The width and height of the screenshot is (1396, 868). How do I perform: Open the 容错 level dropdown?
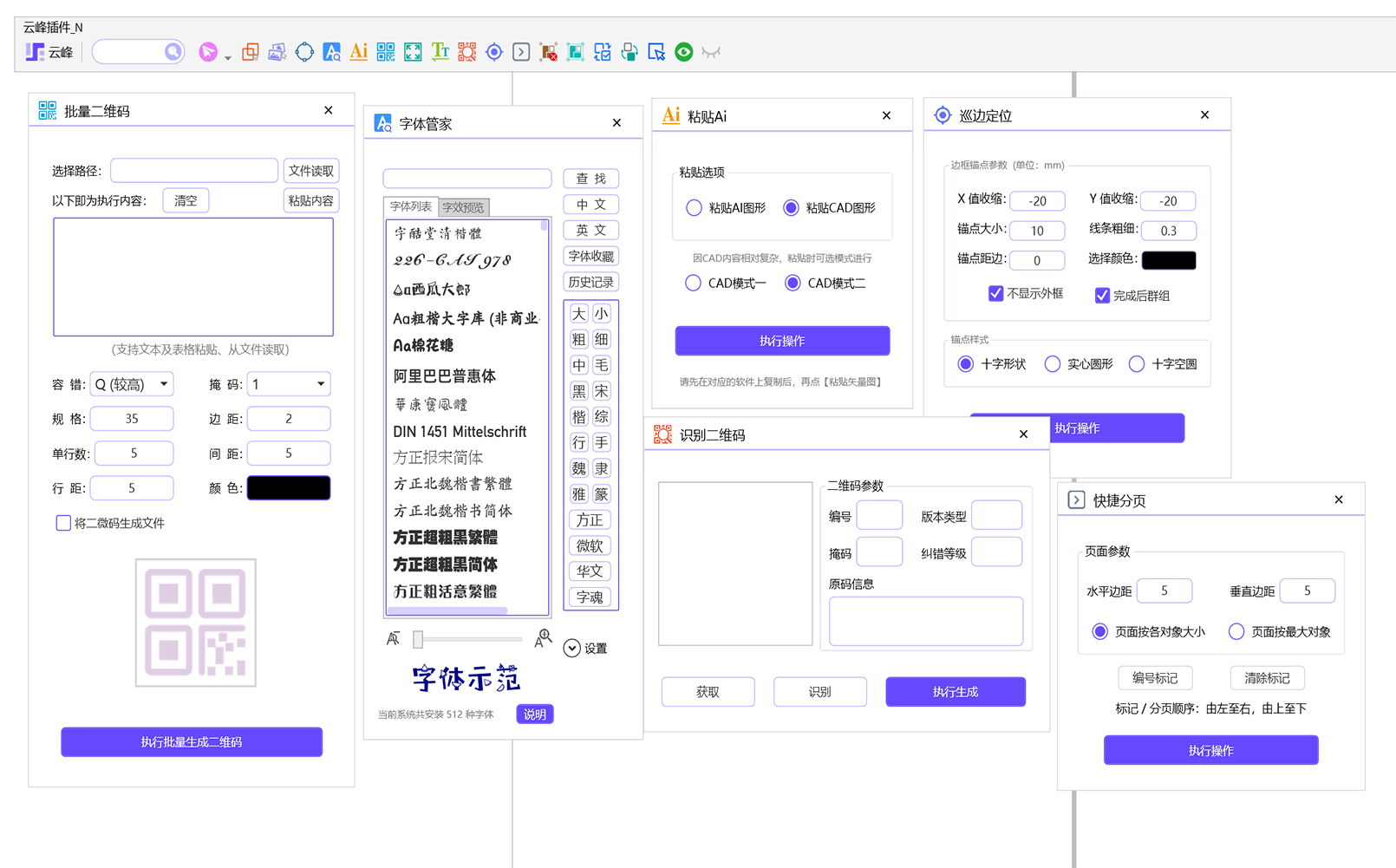131,383
